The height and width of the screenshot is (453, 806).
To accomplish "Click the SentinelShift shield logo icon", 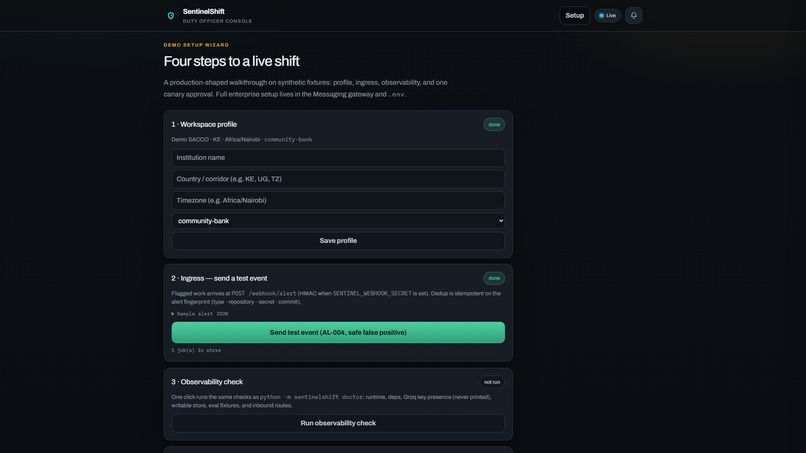I will [x=171, y=15].
